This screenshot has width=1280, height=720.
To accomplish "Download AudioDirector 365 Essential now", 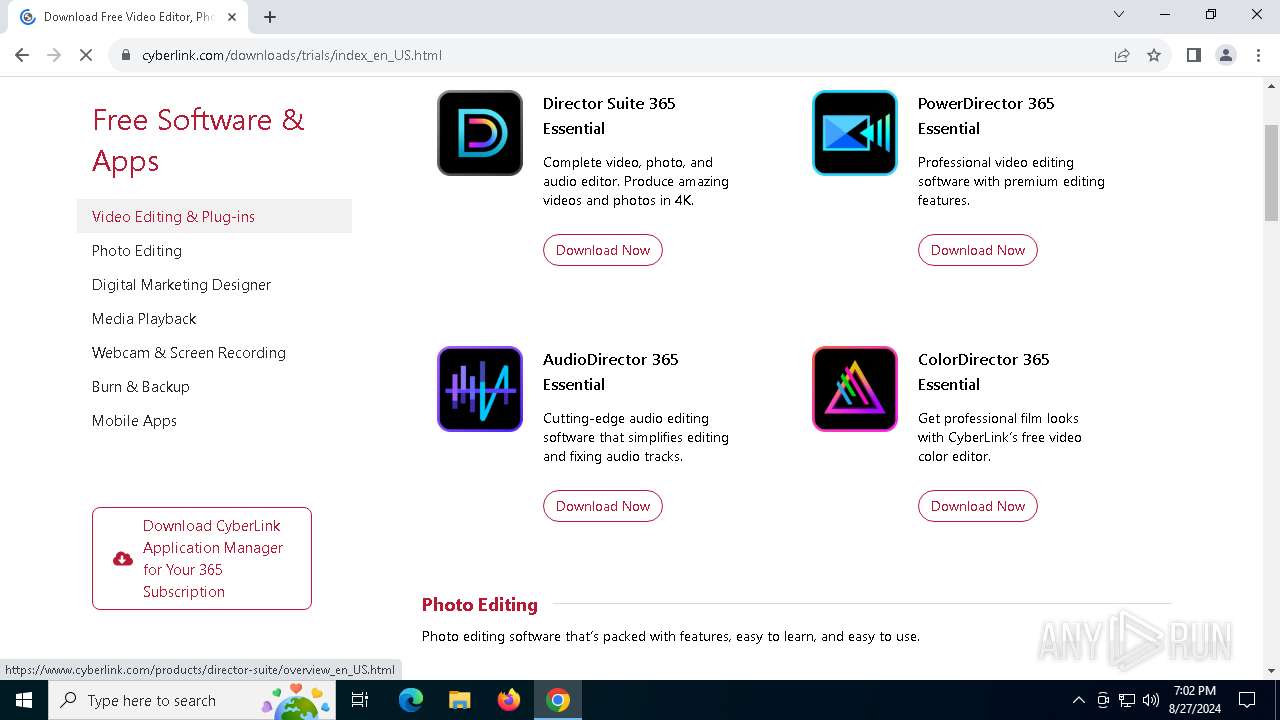I will [x=603, y=506].
